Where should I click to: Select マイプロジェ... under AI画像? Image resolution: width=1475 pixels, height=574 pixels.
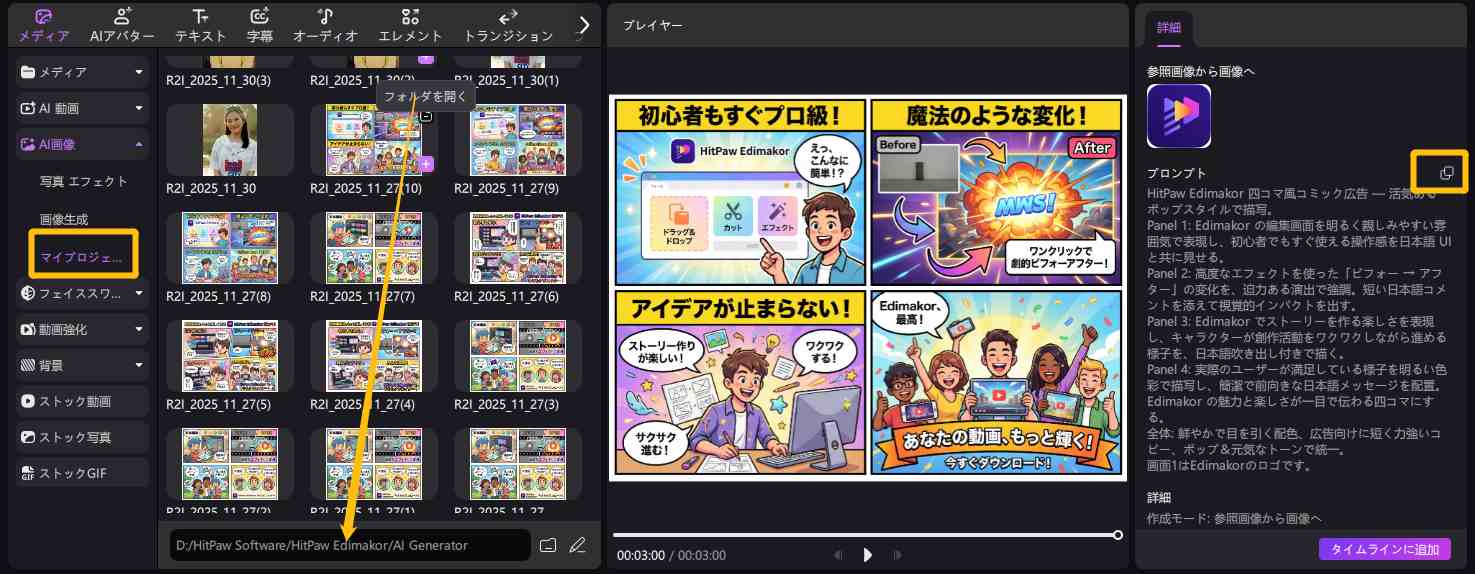point(82,256)
